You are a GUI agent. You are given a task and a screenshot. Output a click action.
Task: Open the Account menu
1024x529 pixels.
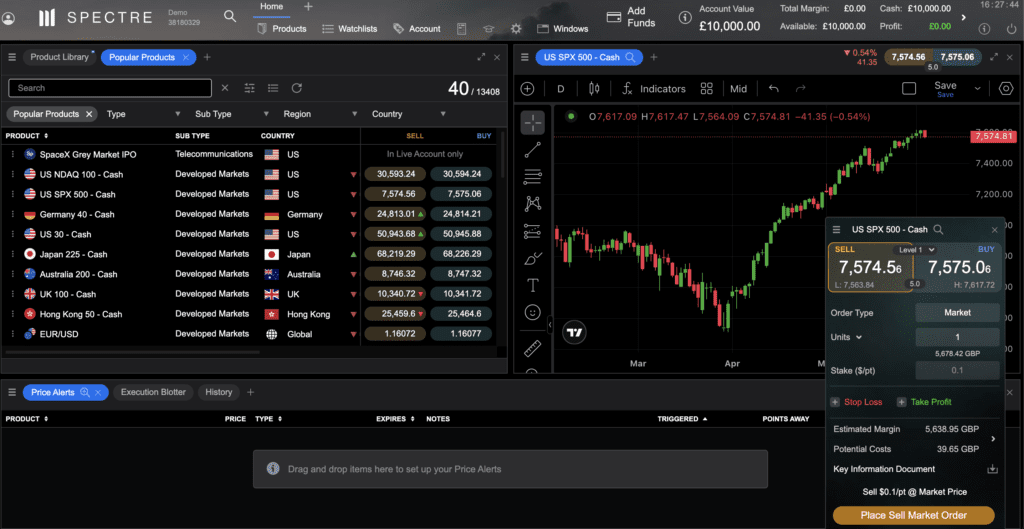click(x=417, y=29)
